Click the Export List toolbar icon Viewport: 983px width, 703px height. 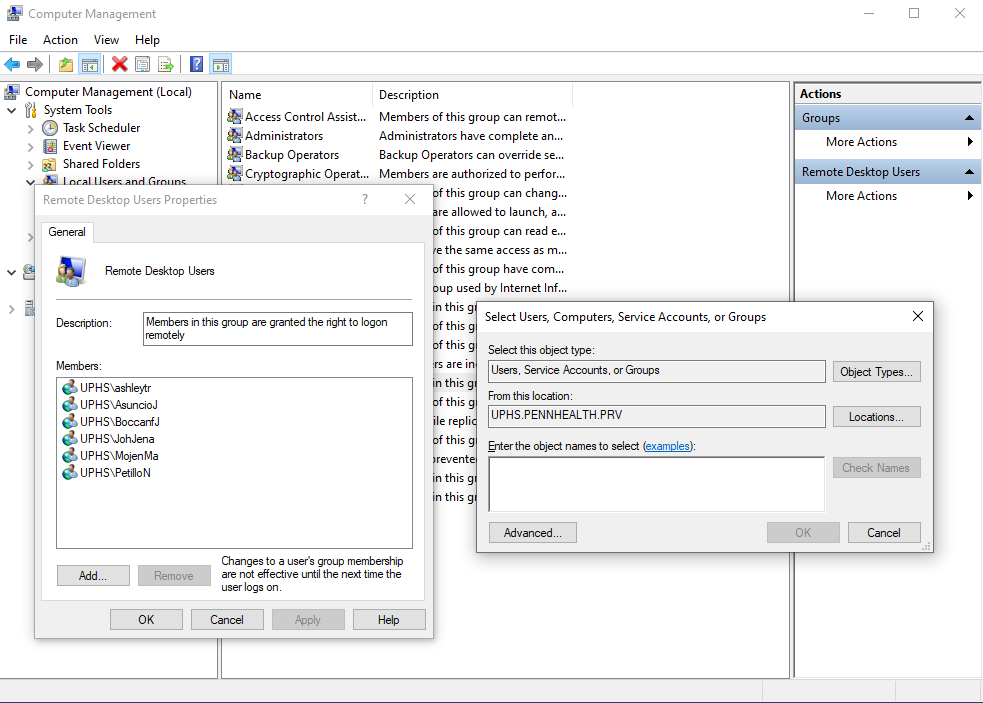(x=166, y=64)
